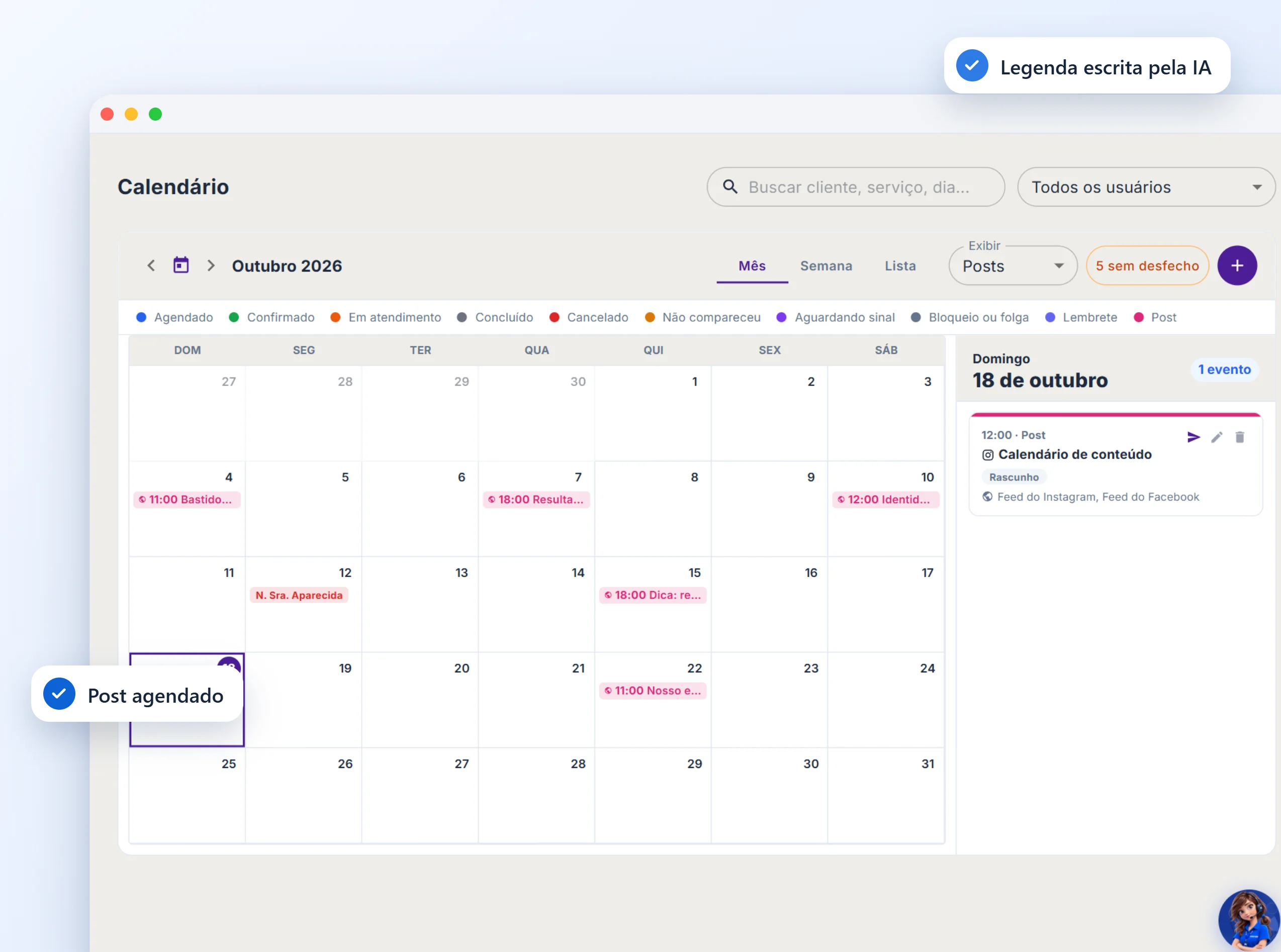The image size is (1281, 952).
Task: Open the 11:00 Bastido... event on day 4
Action: 187,500
